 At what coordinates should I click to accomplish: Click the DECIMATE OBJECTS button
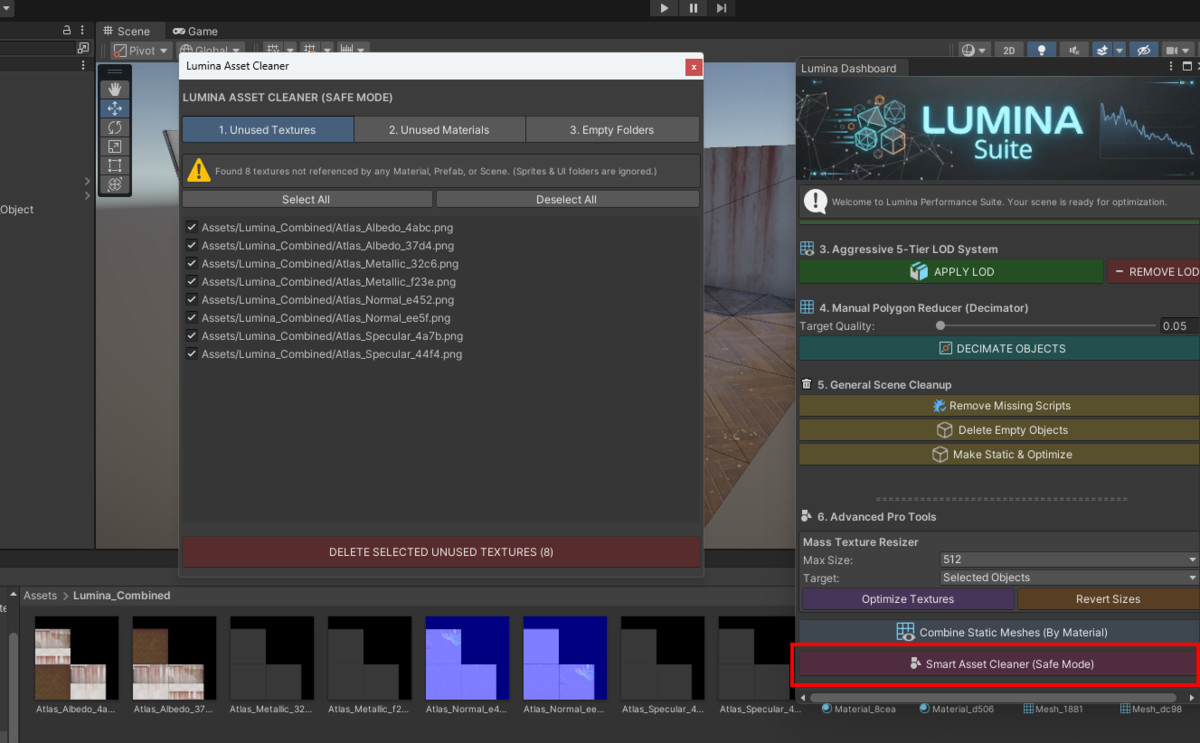[999, 349]
